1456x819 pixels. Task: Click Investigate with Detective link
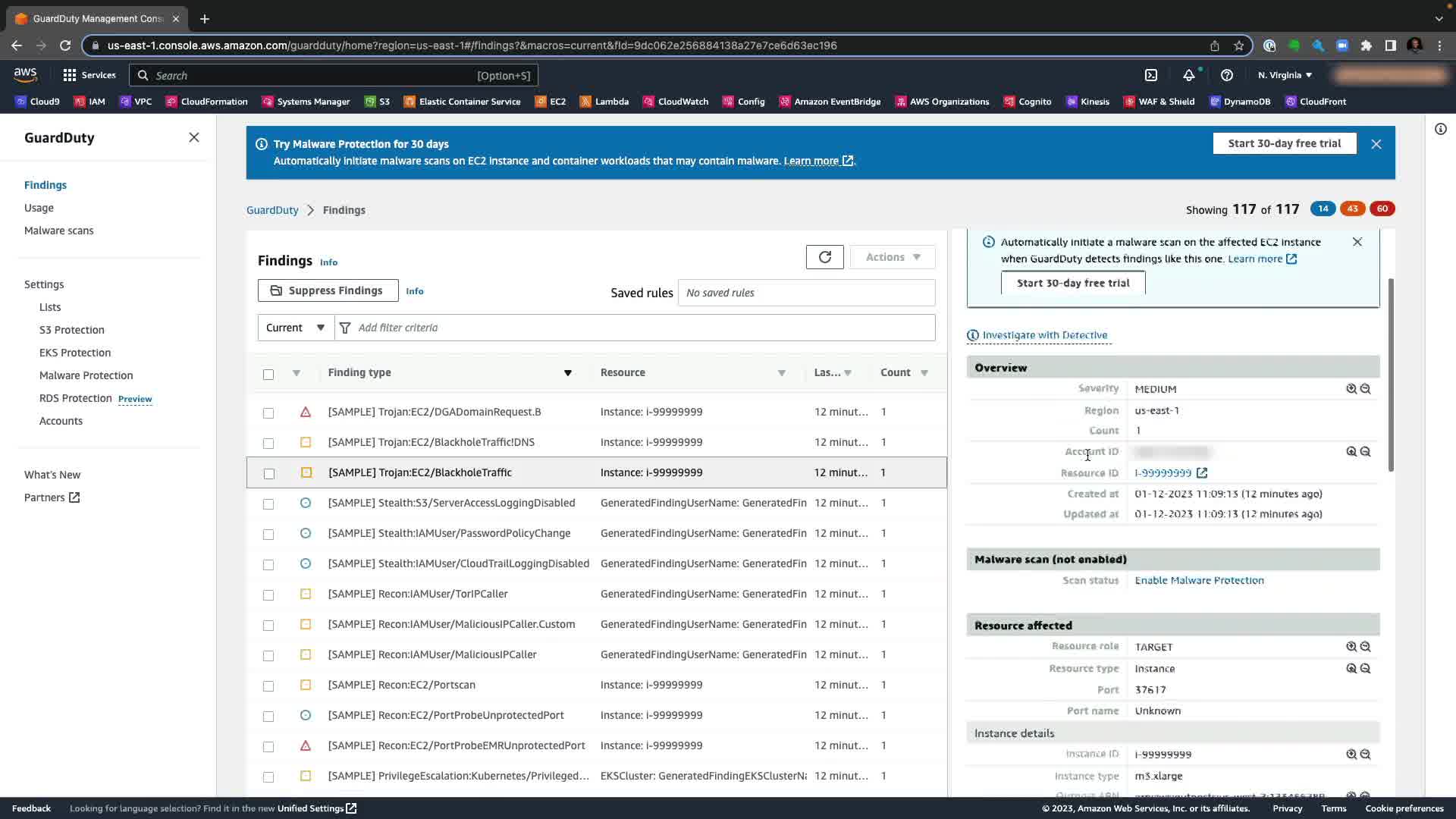coord(1044,335)
